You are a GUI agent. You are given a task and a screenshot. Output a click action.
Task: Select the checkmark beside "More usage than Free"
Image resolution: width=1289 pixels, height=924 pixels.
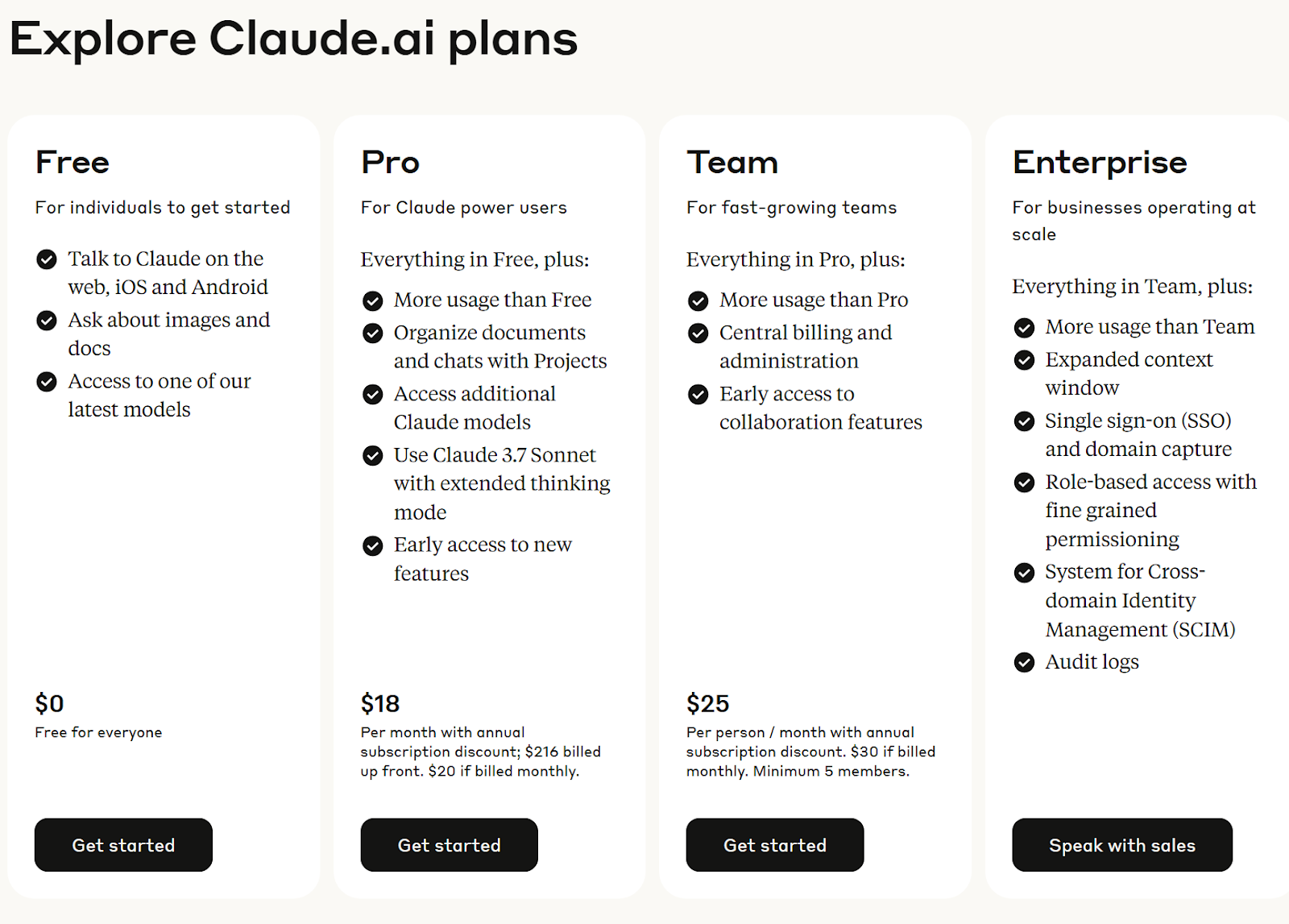[x=372, y=300]
